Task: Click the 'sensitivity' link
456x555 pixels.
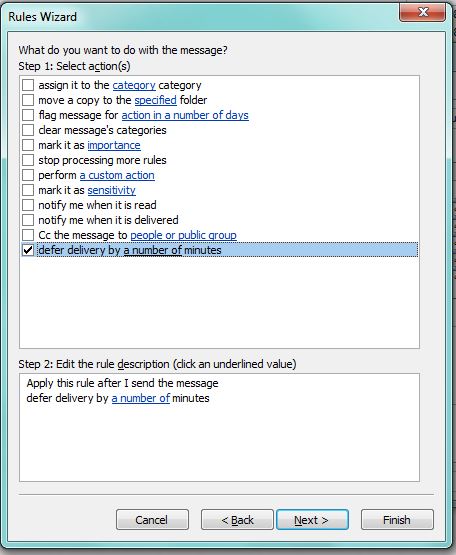Action: (x=112, y=190)
